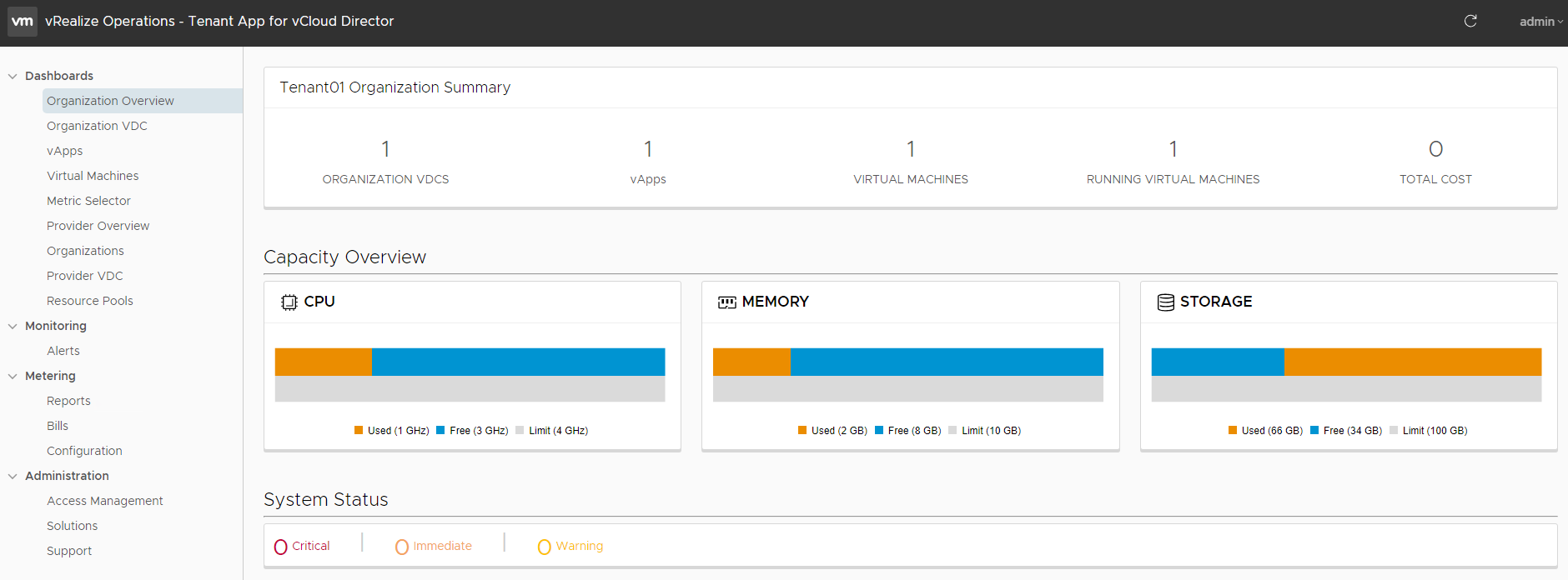Click the VMware vm logo icon

tap(23, 22)
